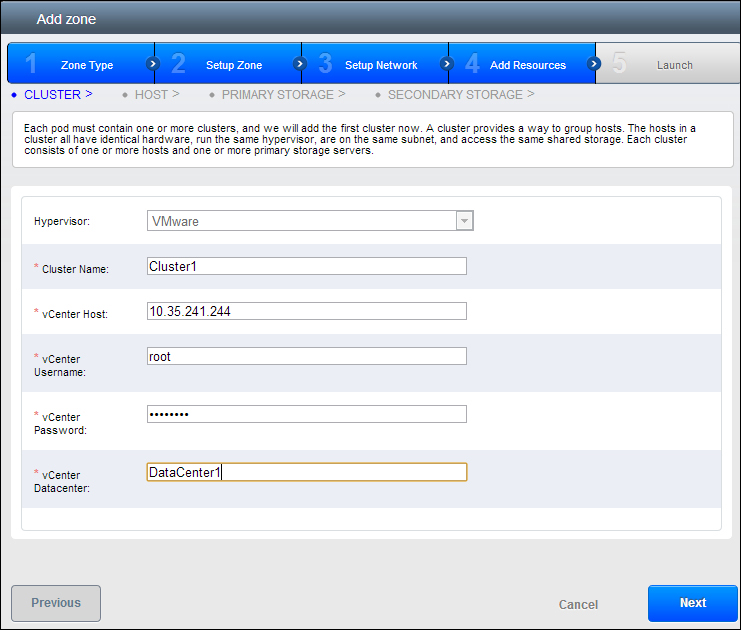Click the Cancel link
The width and height of the screenshot is (741, 630).
tap(578, 604)
